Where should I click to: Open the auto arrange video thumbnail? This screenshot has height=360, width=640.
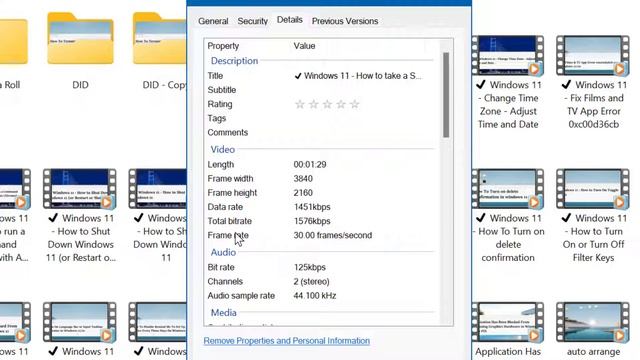593,322
